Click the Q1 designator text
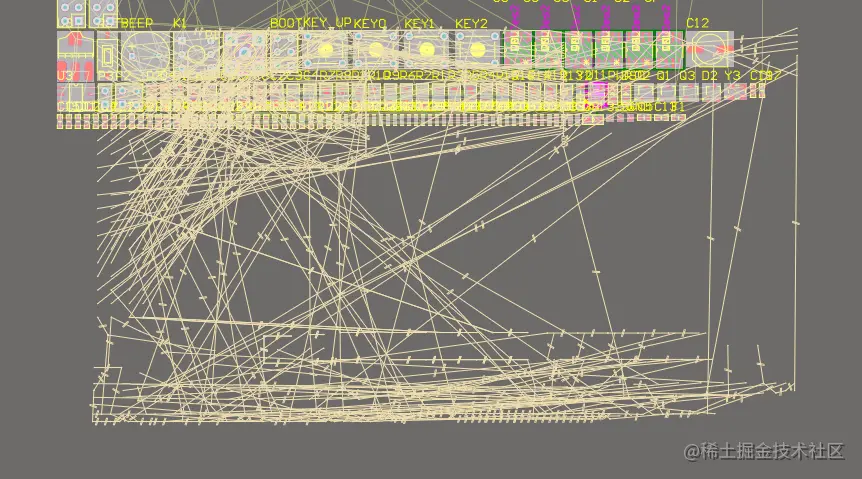862x479 pixels. 664,75
